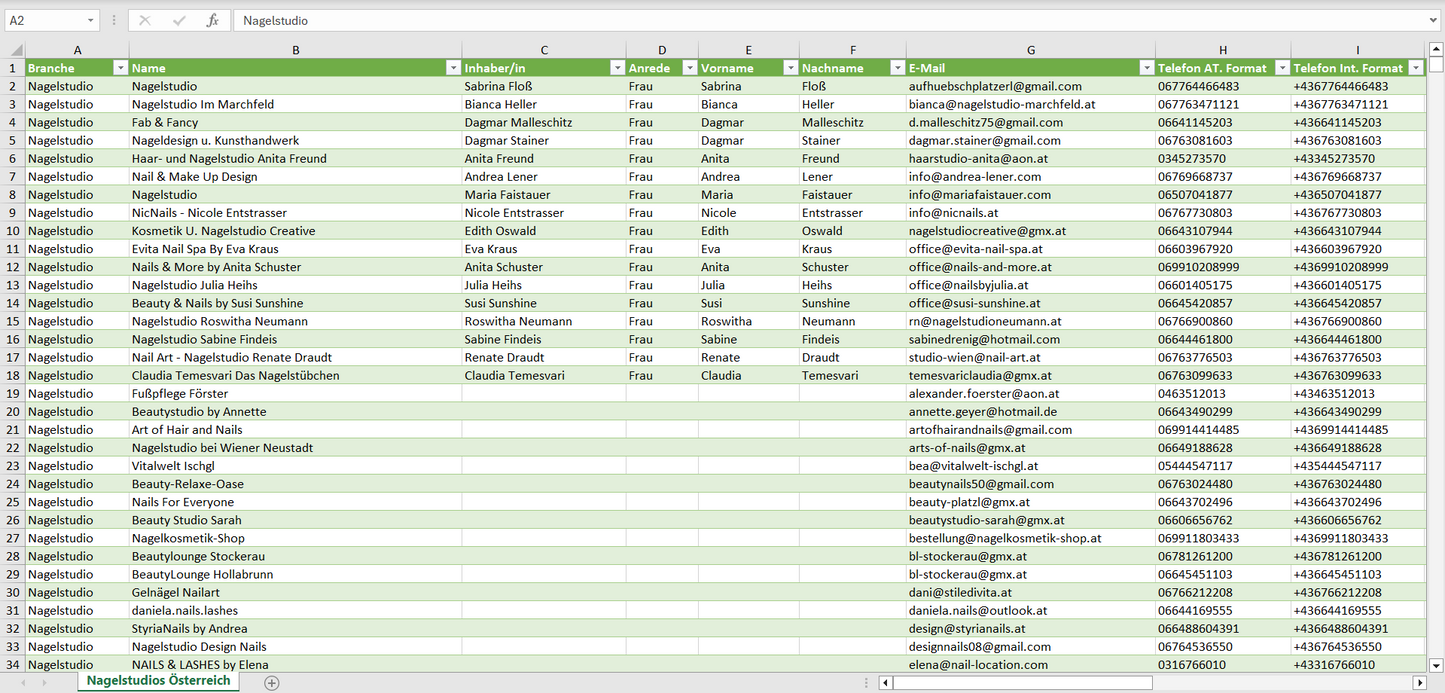Select the cell 'Evita Nail Spa By Eva Kraus'
The image size is (1445, 693).
[x=295, y=249]
